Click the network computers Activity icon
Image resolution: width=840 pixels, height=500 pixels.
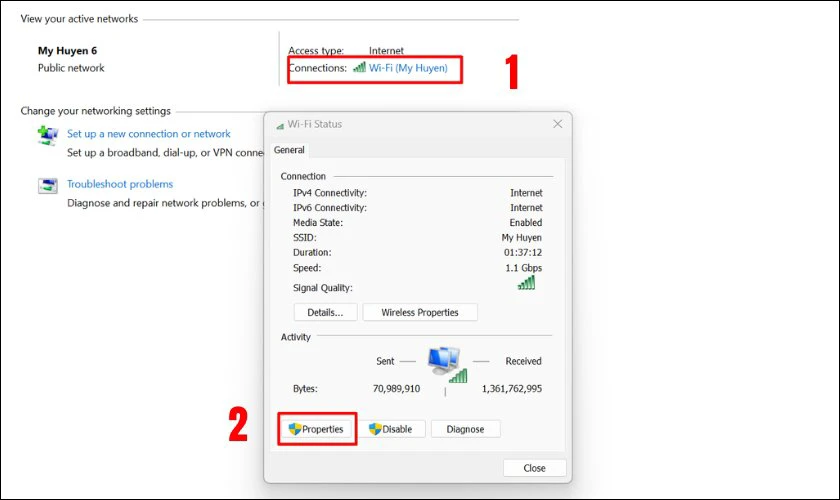coord(447,364)
